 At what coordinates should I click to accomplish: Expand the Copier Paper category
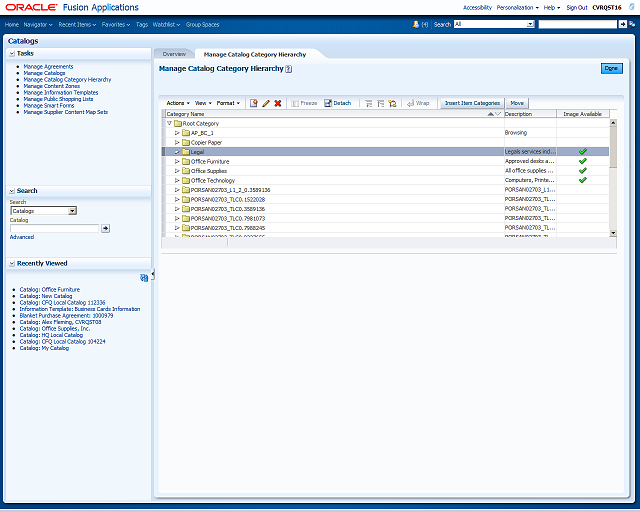(177, 142)
